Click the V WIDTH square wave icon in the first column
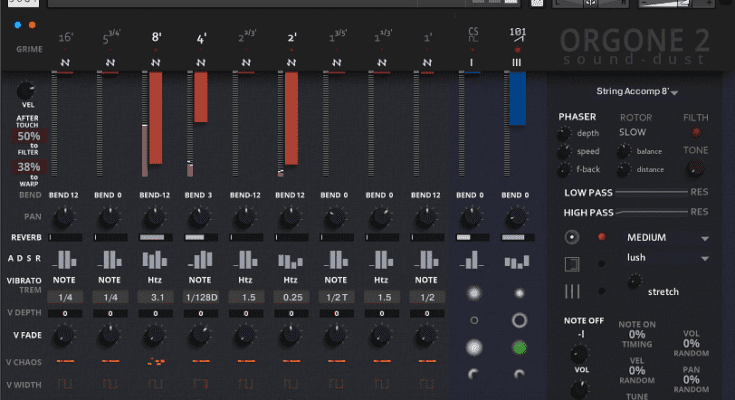This screenshot has width=735, height=400. [65, 382]
